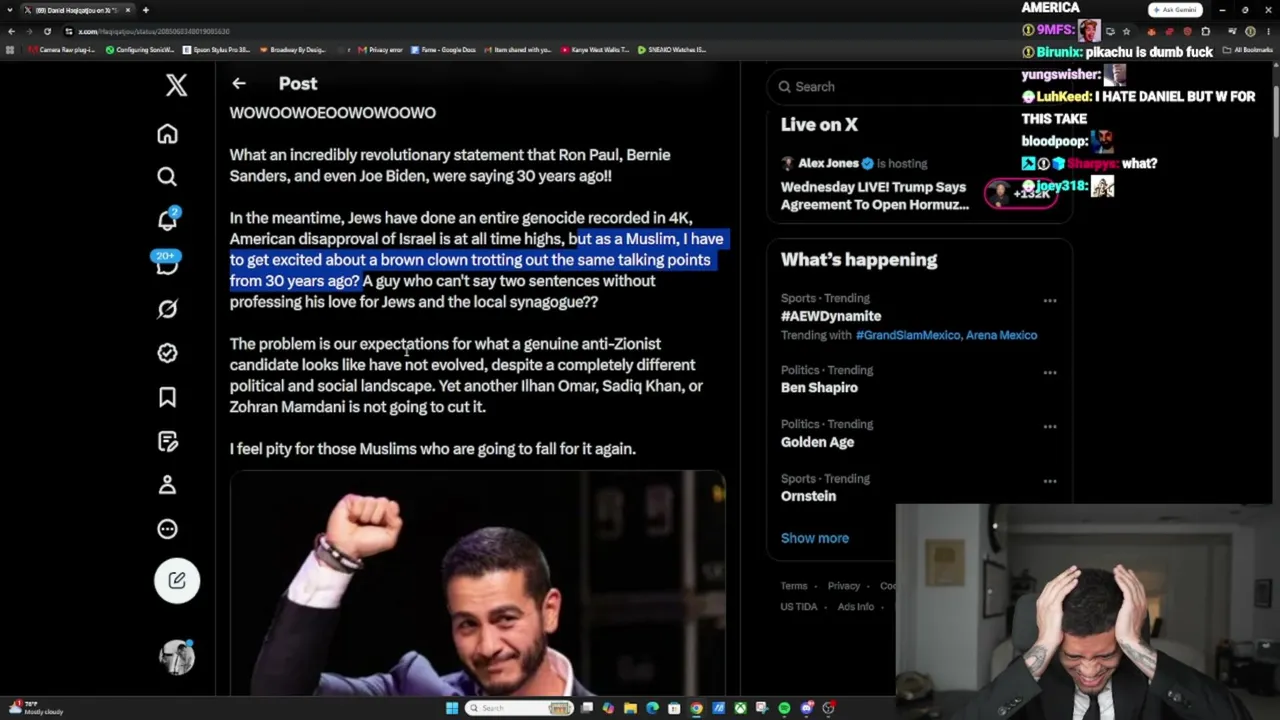Open Chrome from the taskbar
This screenshot has width=1280, height=720.
[696, 708]
